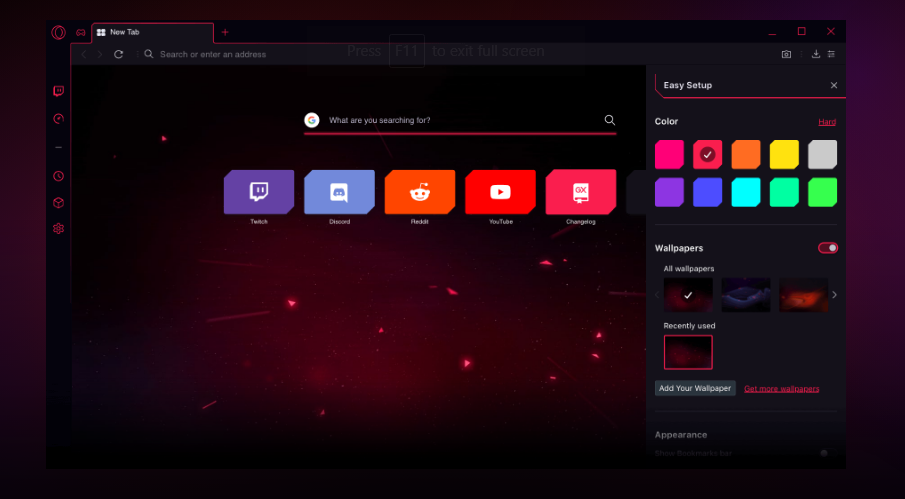The width and height of the screenshot is (905, 499).
Task: Reload the page
Action: (118, 54)
